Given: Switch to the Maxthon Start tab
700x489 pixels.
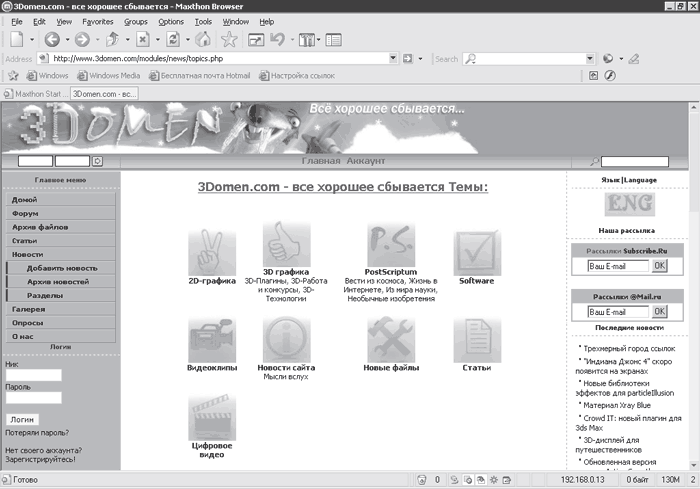Looking at the screenshot, I should [37, 93].
